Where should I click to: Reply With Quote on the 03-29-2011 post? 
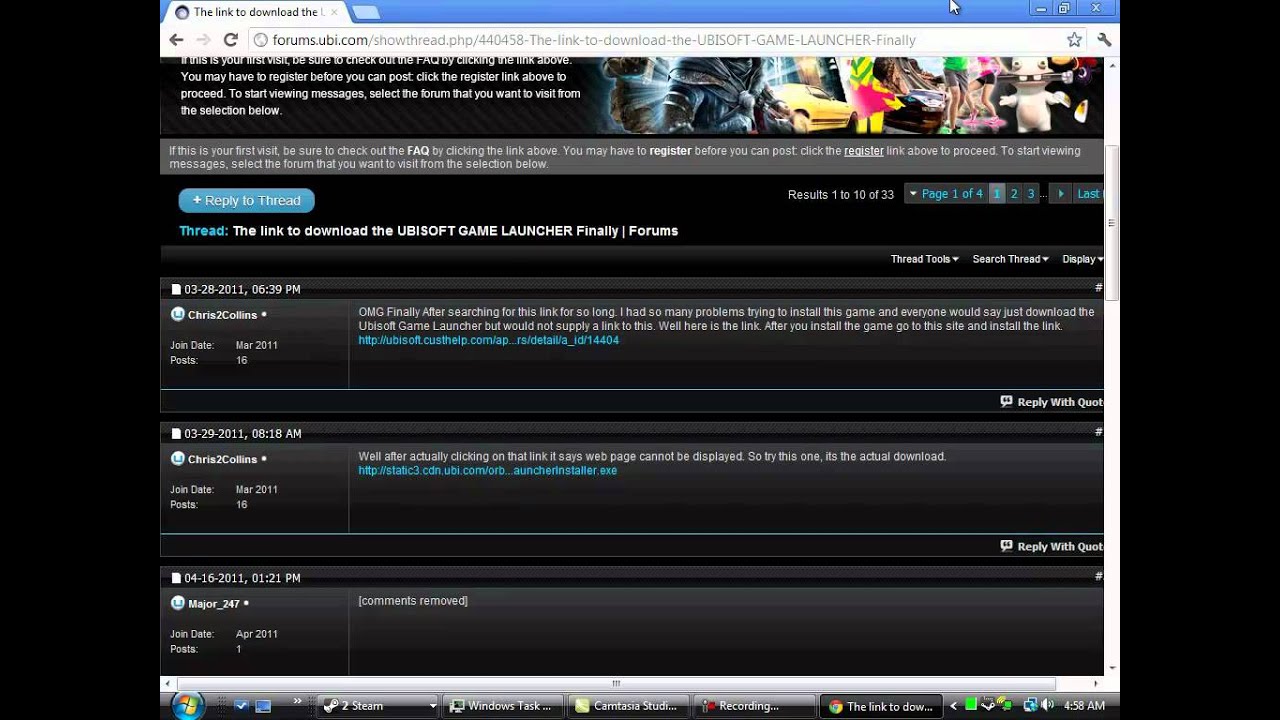(x=1052, y=546)
